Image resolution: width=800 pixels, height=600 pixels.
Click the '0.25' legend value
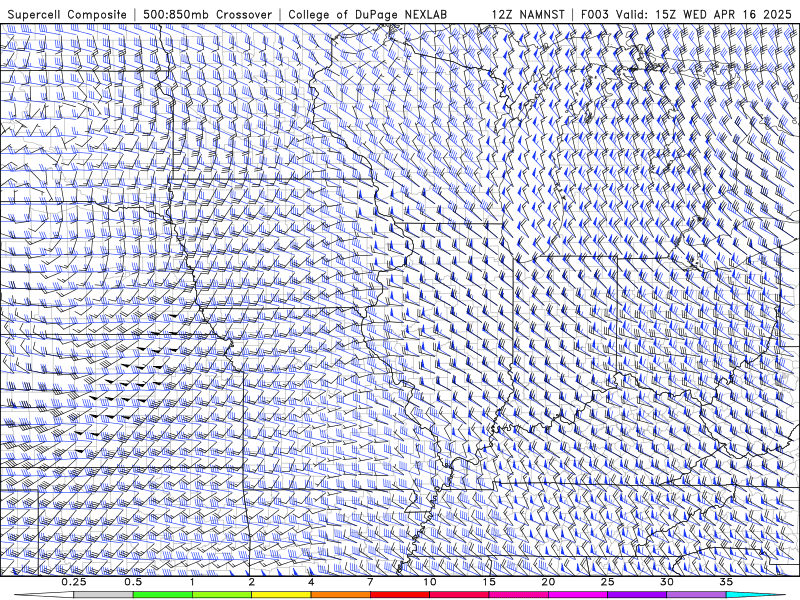[x=74, y=582]
